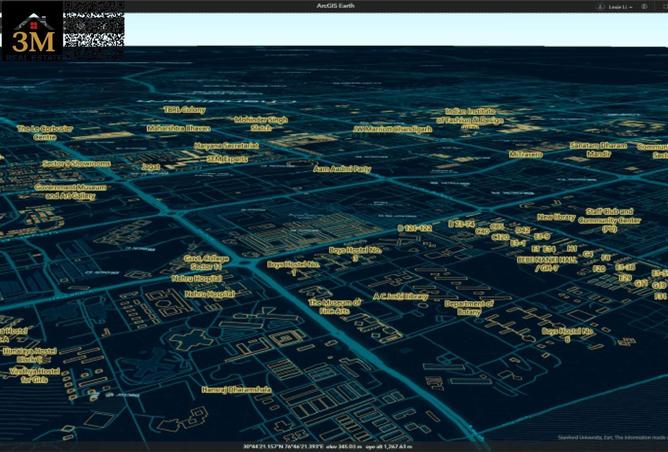Click the ArcGIS Earth window title

(x=334, y=6)
